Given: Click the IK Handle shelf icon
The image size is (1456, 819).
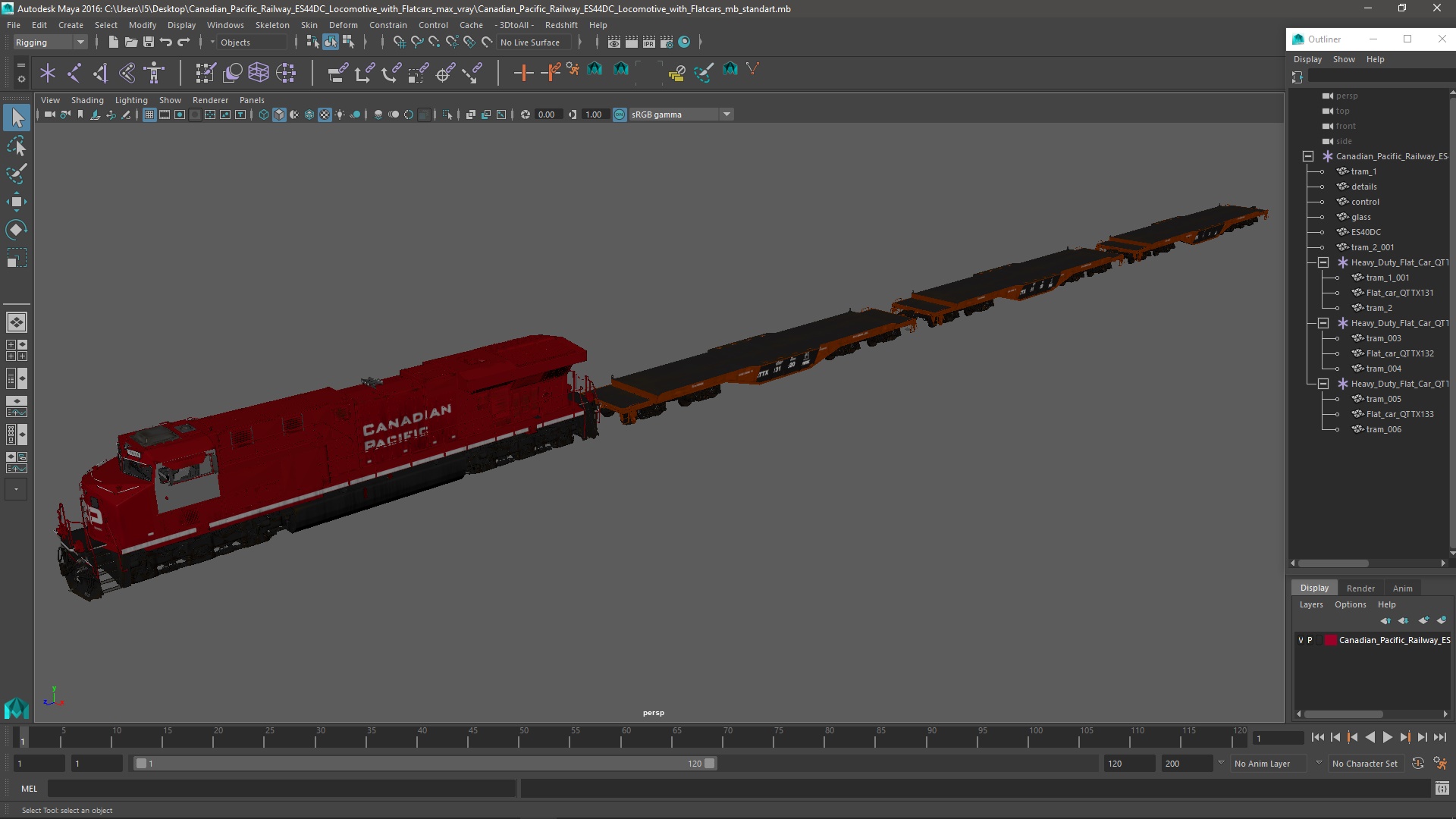Looking at the screenshot, I should tap(101, 73).
